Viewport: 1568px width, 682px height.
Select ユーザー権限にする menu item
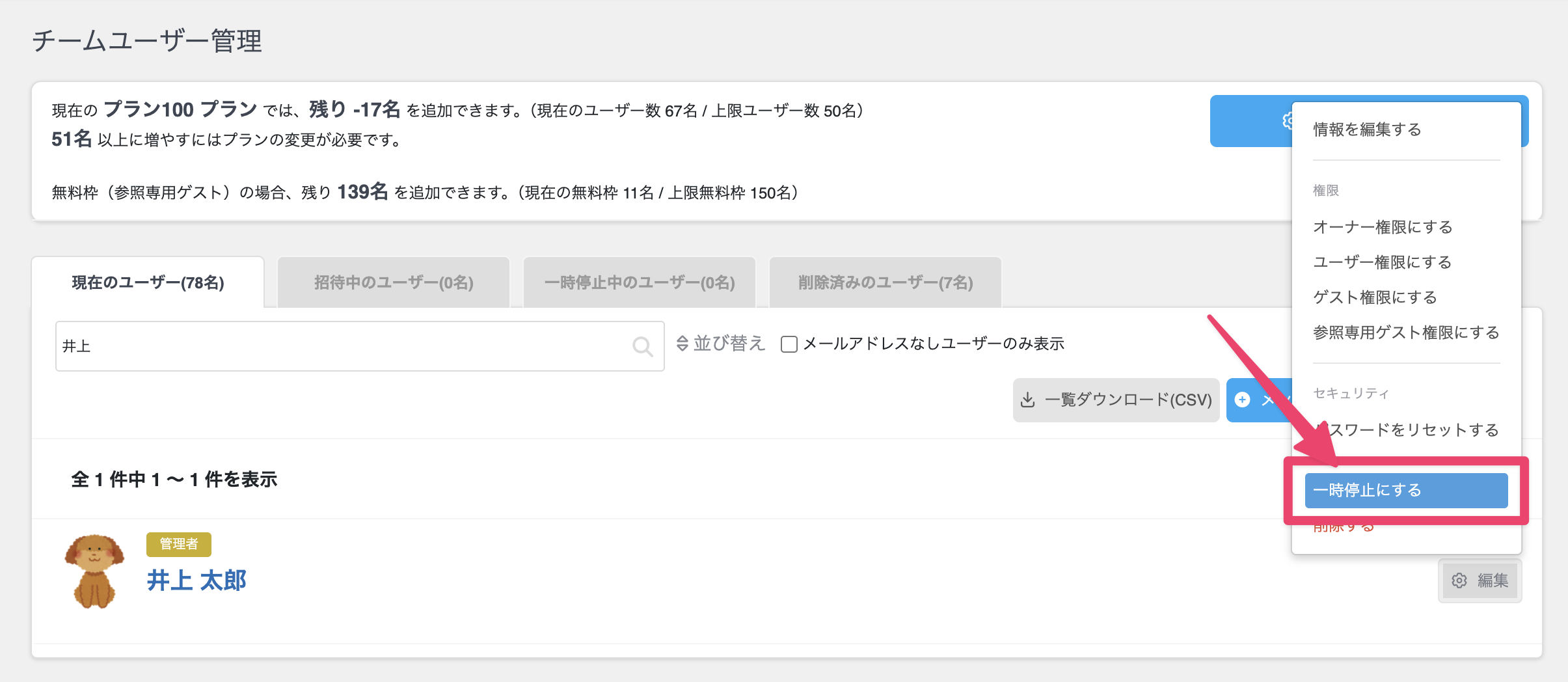pyautogui.click(x=1382, y=262)
